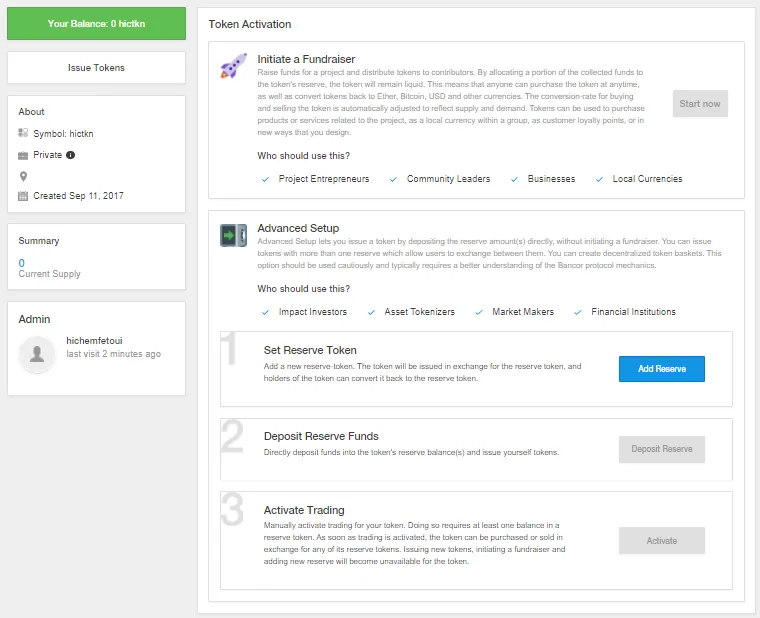Click the Market Makers label
Viewport: 760px width, 618px height.
[522, 312]
